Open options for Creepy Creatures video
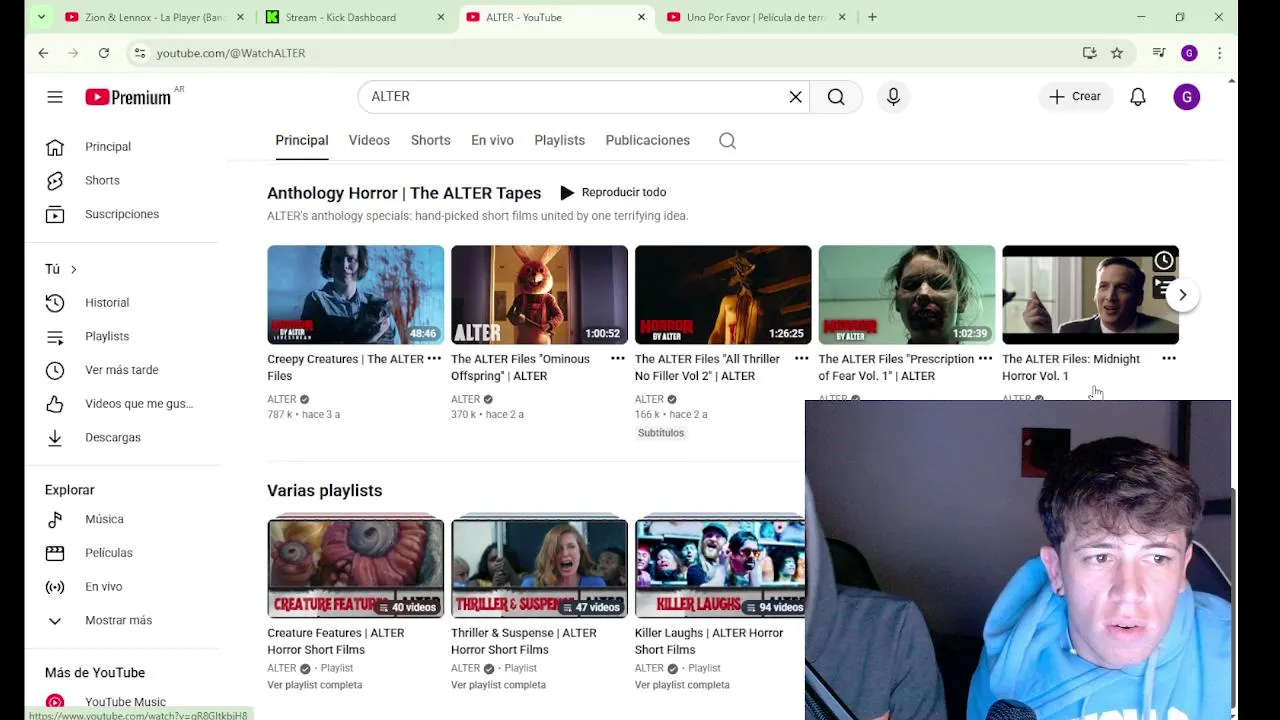The height and width of the screenshot is (720, 1280). (434, 359)
